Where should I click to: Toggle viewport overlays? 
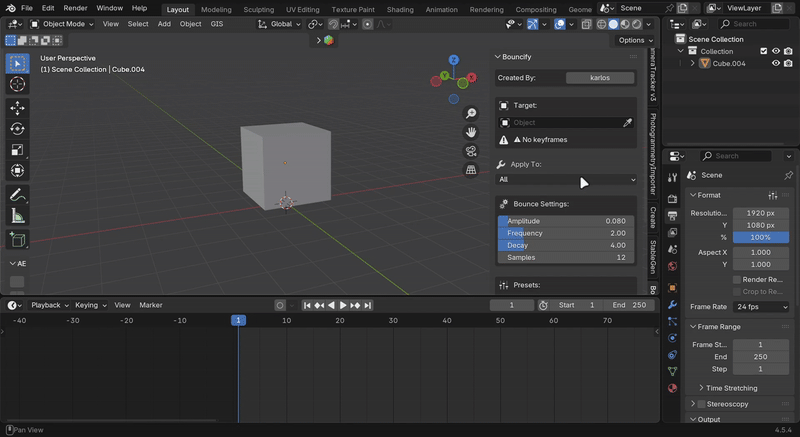coord(560,24)
